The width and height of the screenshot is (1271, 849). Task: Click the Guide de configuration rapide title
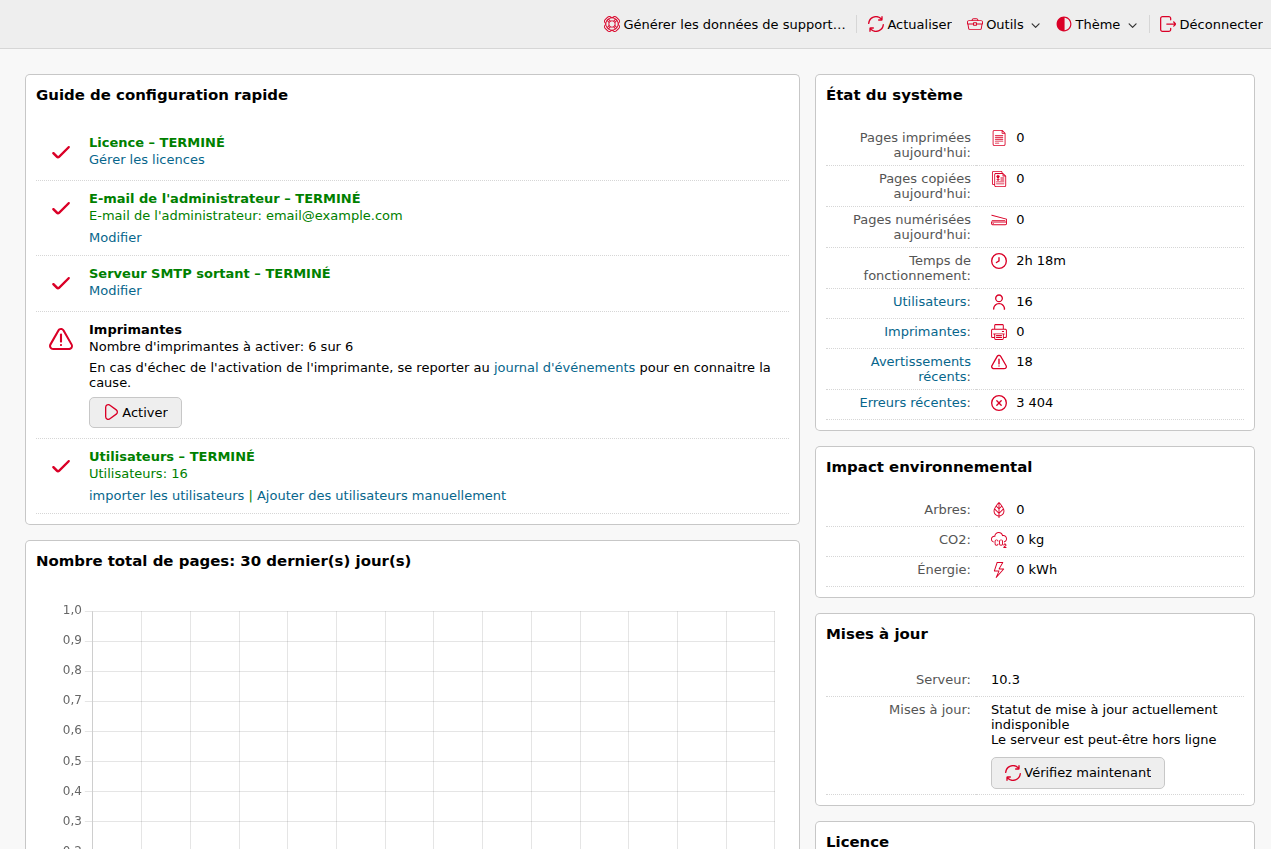pyautogui.click(x=162, y=96)
